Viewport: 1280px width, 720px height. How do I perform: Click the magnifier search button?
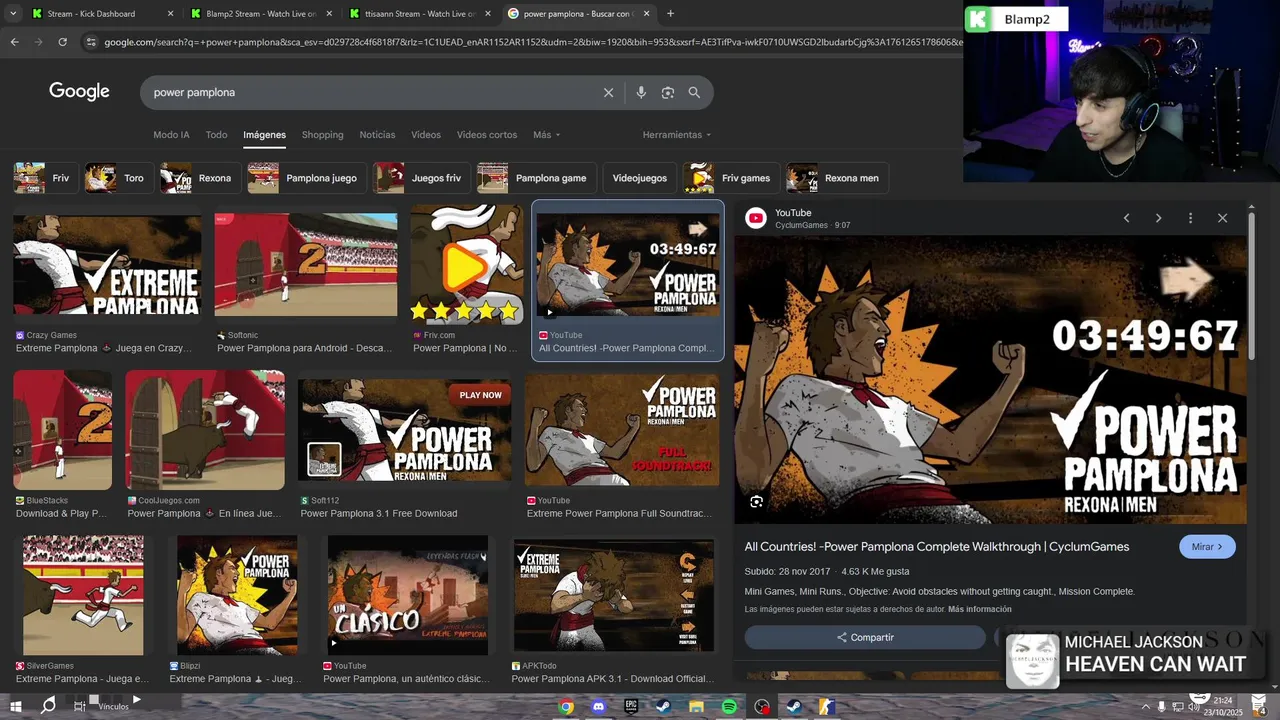[x=694, y=92]
